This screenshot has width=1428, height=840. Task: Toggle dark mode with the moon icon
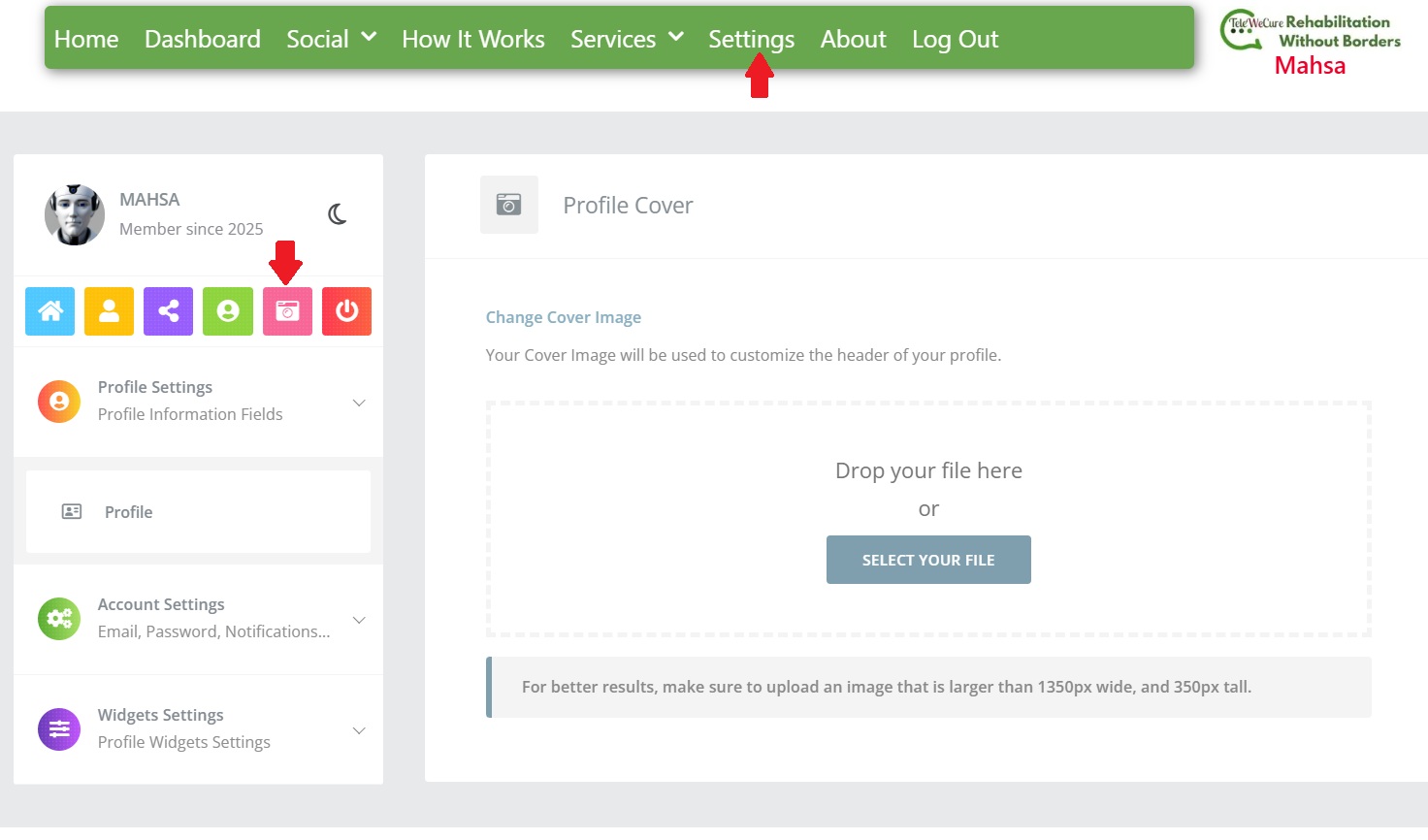click(x=338, y=214)
